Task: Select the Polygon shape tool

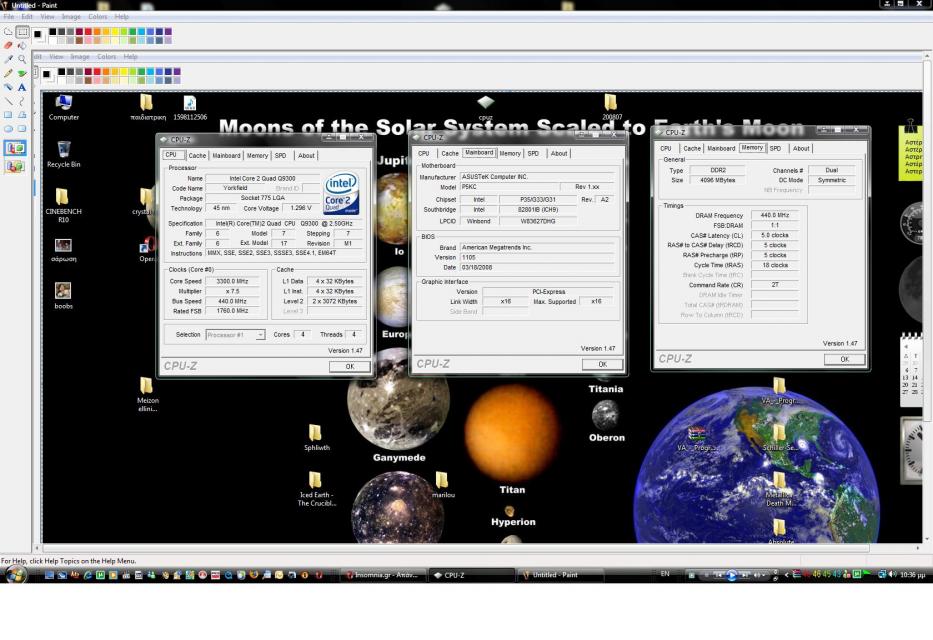Action: (22, 115)
